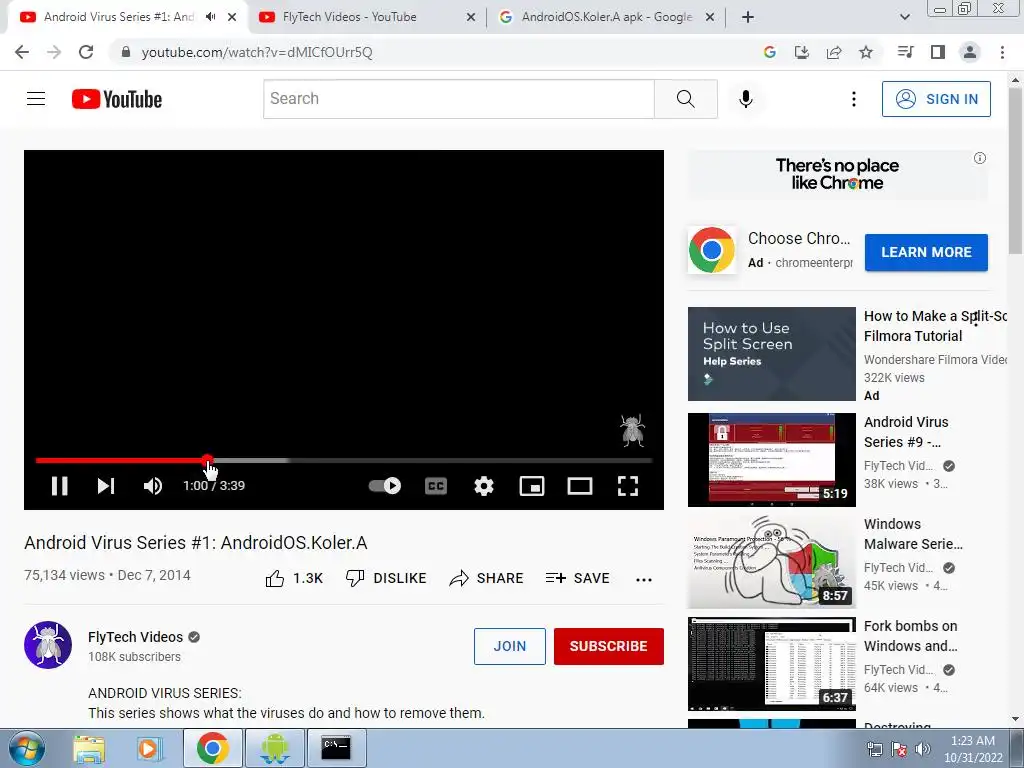Click the SIGN IN button
The height and width of the screenshot is (768, 1024).
(936, 99)
